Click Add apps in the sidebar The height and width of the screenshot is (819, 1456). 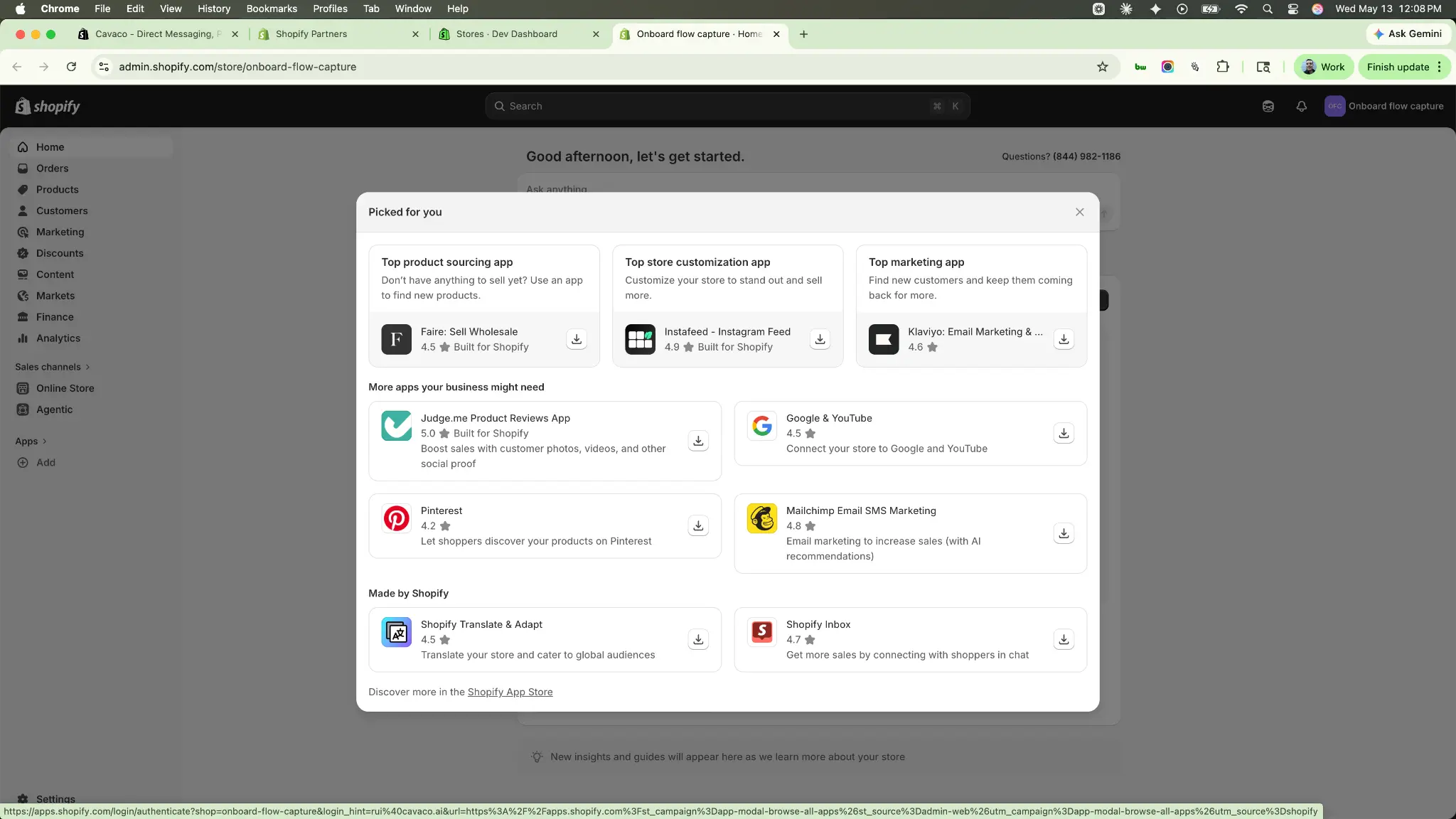(x=92, y=463)
